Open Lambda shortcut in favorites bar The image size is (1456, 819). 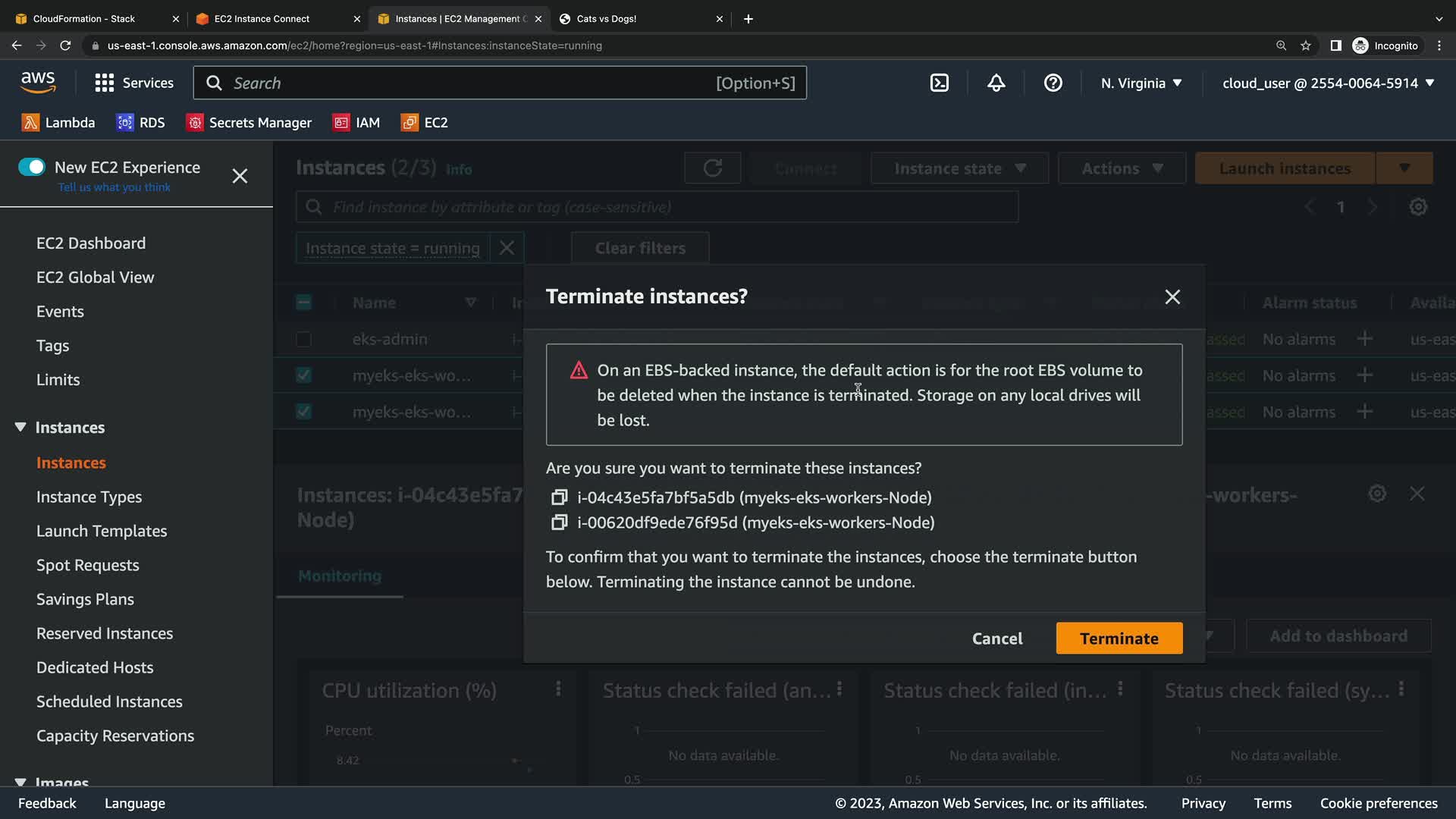[58, 122]
